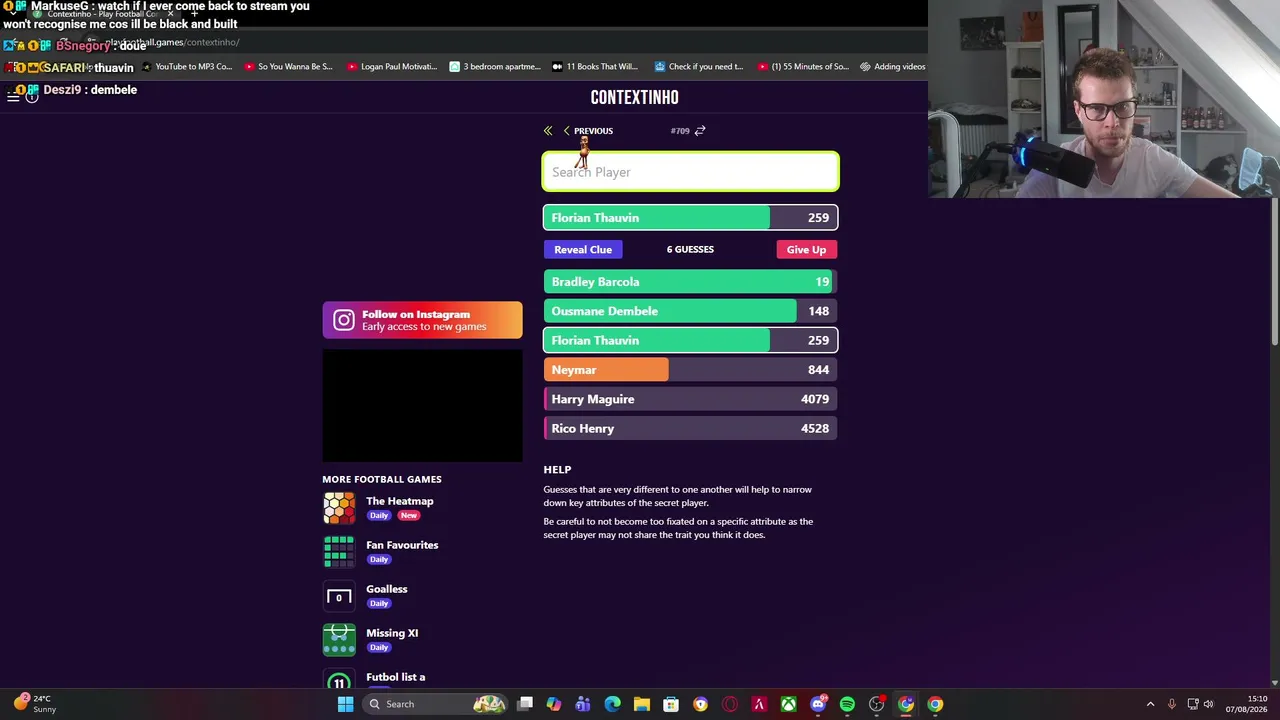Viewport: 1280px width, 720px height.
Task: Open Fan Favourites game link
Action: 402,545
